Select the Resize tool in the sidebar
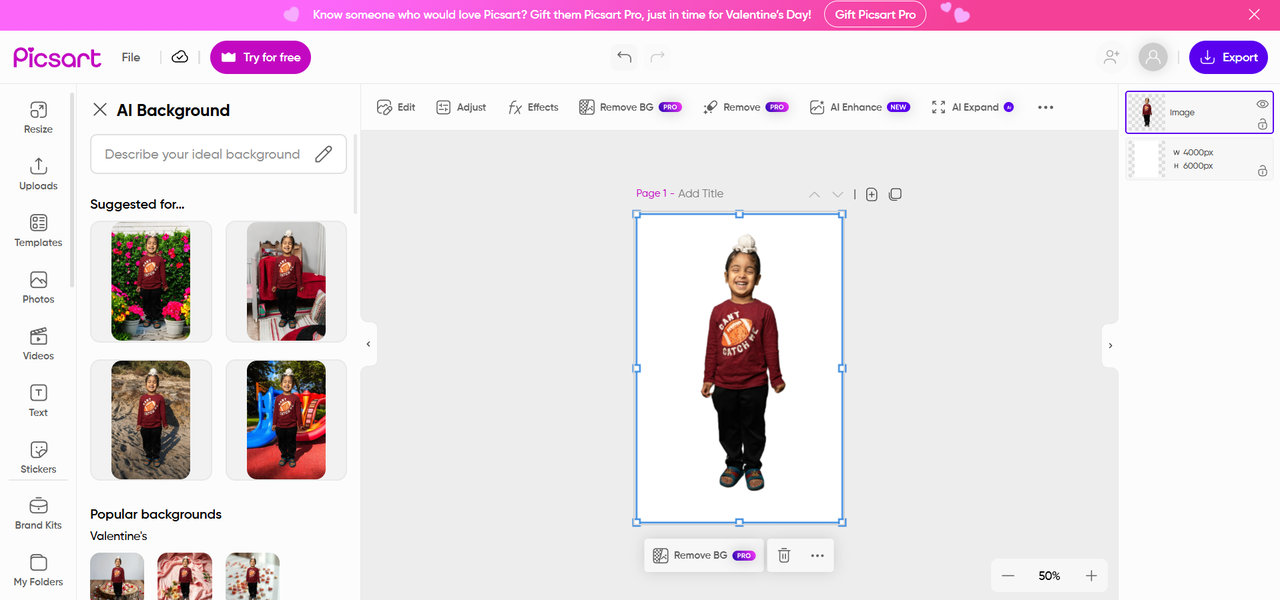Screen dimensions: 1280x600 coord(37,117)
